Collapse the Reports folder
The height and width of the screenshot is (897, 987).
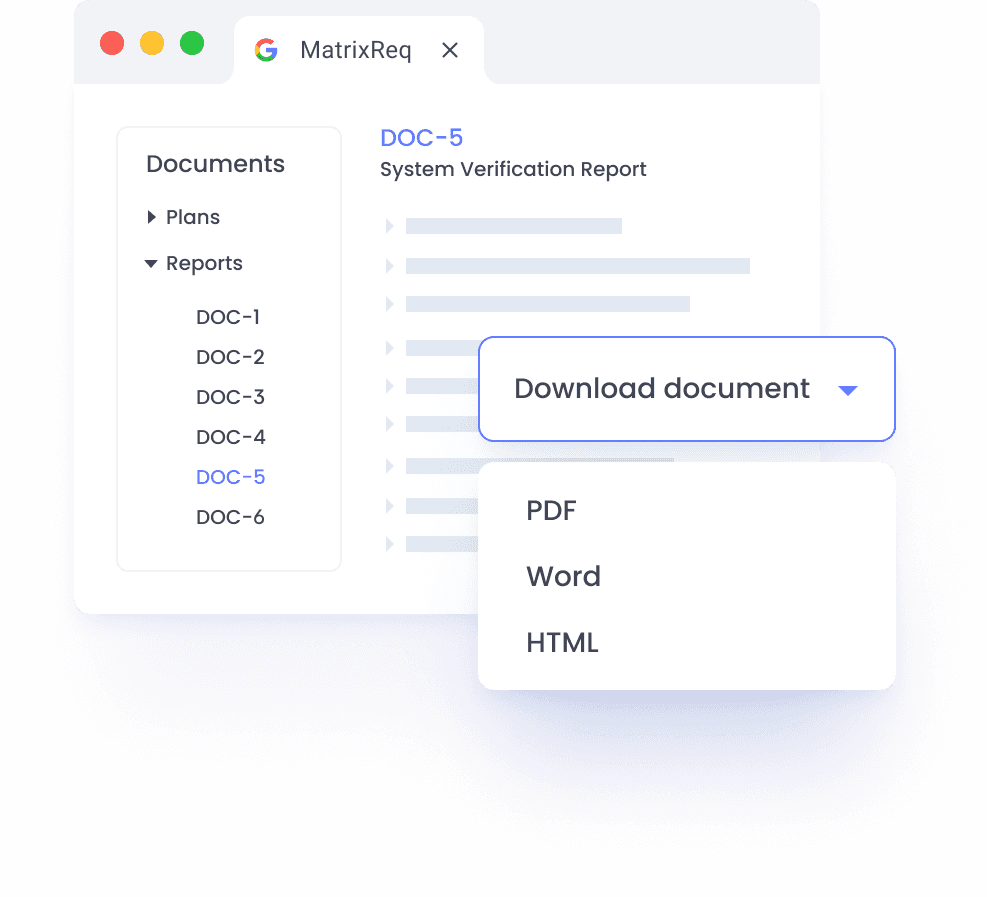coord(151,264)
